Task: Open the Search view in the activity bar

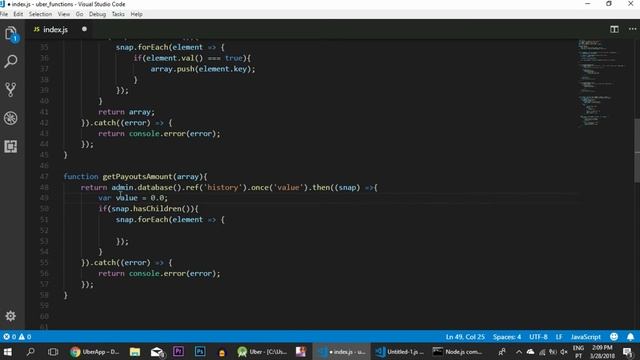Action: pyautogui.click(x=11, y=62)
